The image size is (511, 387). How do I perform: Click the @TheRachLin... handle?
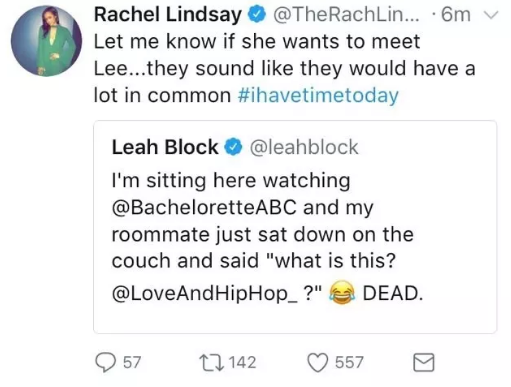(346, 15)
